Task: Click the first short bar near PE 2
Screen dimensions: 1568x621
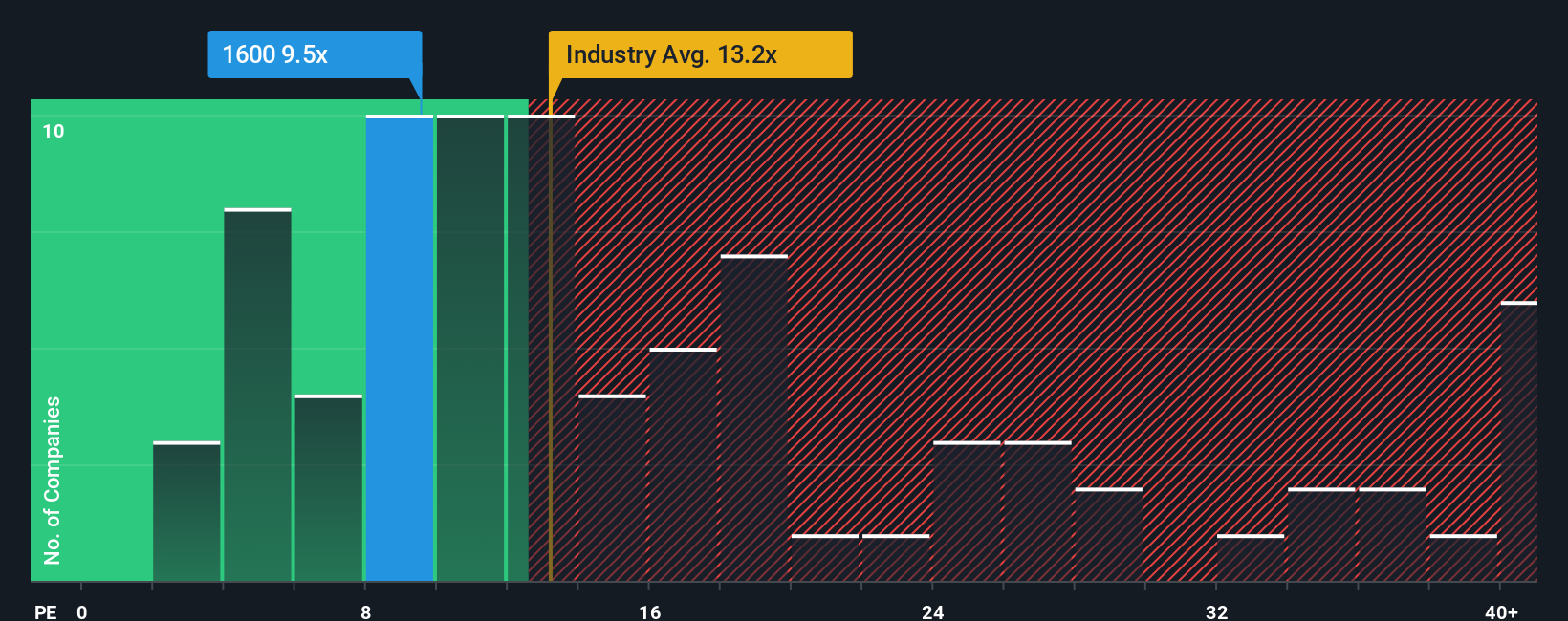Action: coord(186,511)
